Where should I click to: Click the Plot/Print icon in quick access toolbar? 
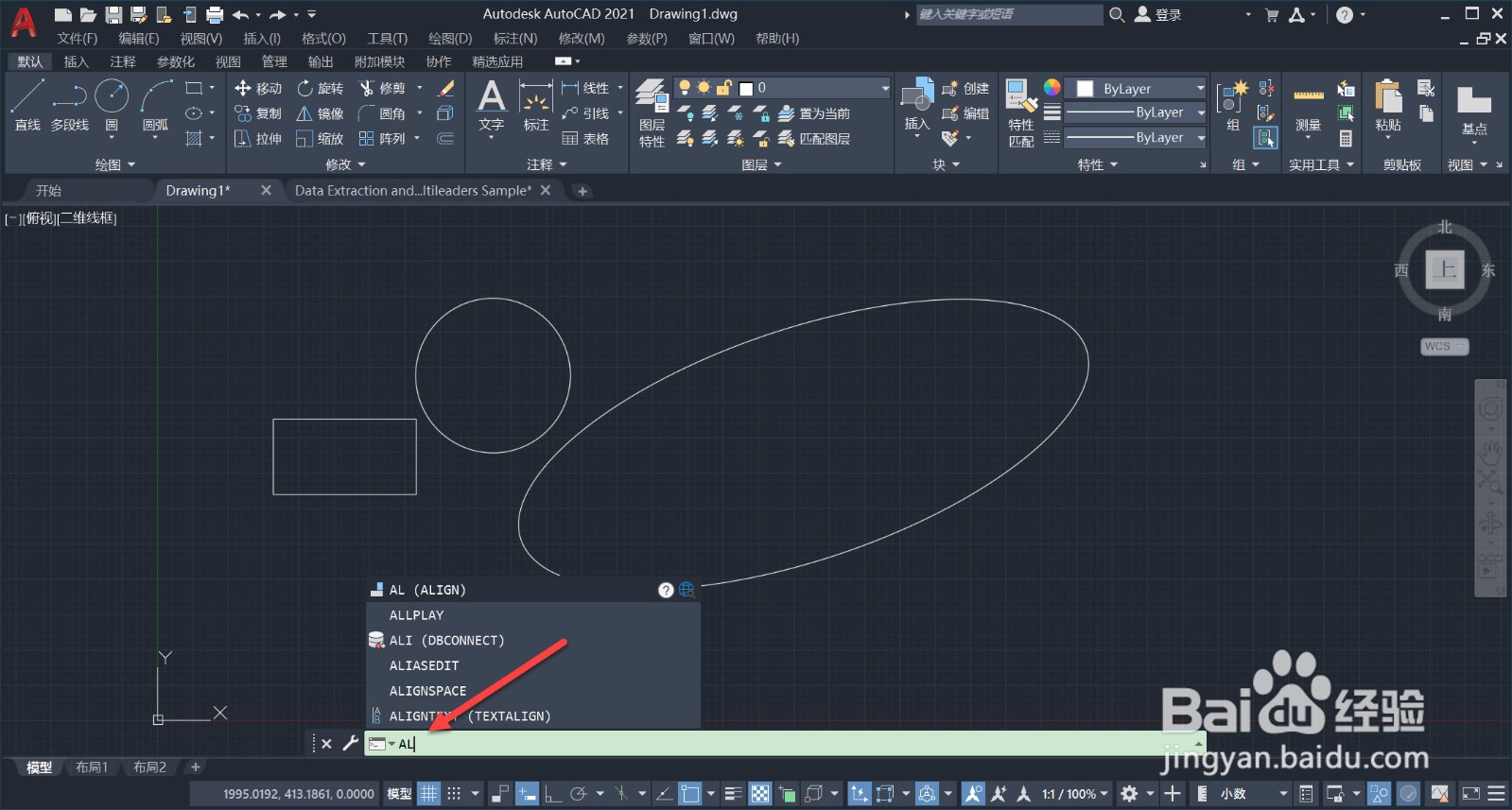pos(215,14)
